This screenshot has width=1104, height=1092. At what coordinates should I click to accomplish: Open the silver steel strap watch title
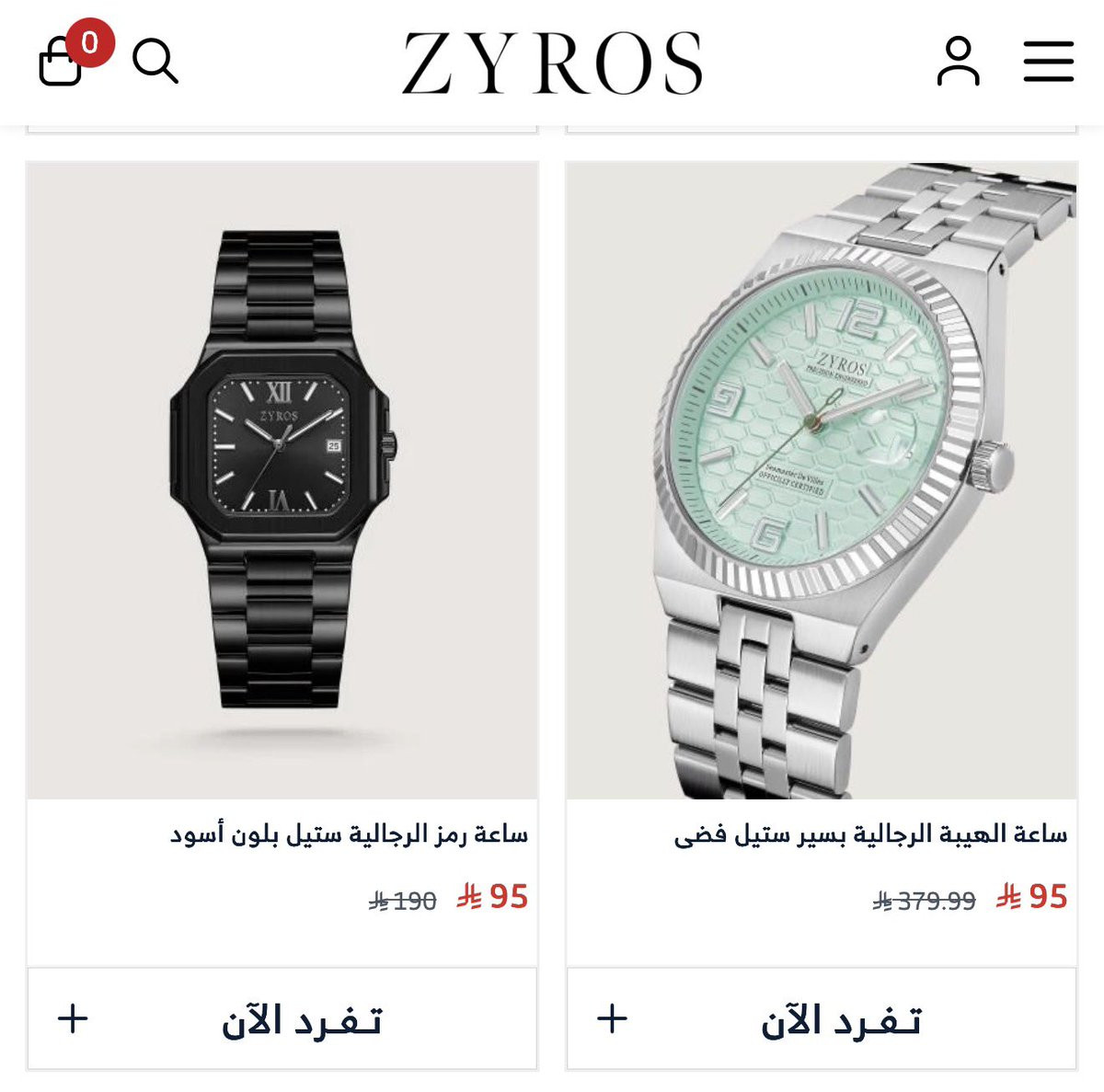click(870, 835)
